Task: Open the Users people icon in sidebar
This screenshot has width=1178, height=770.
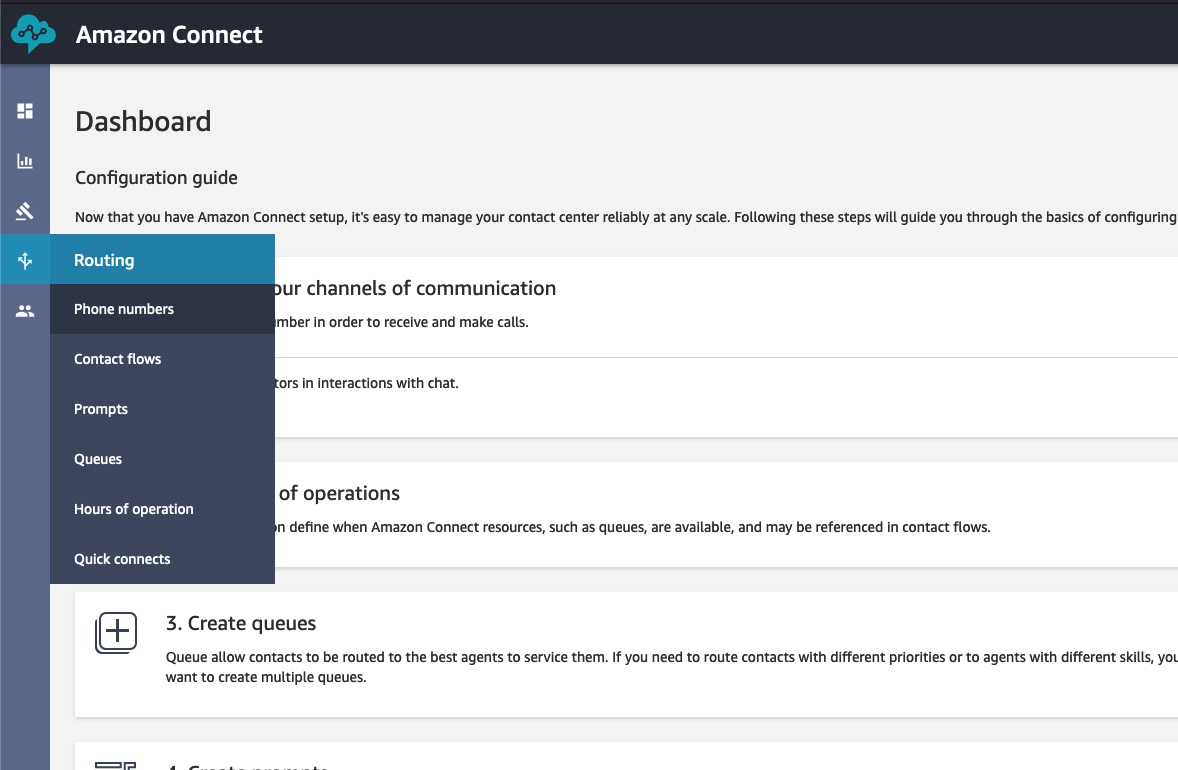Action: [25, 311]
